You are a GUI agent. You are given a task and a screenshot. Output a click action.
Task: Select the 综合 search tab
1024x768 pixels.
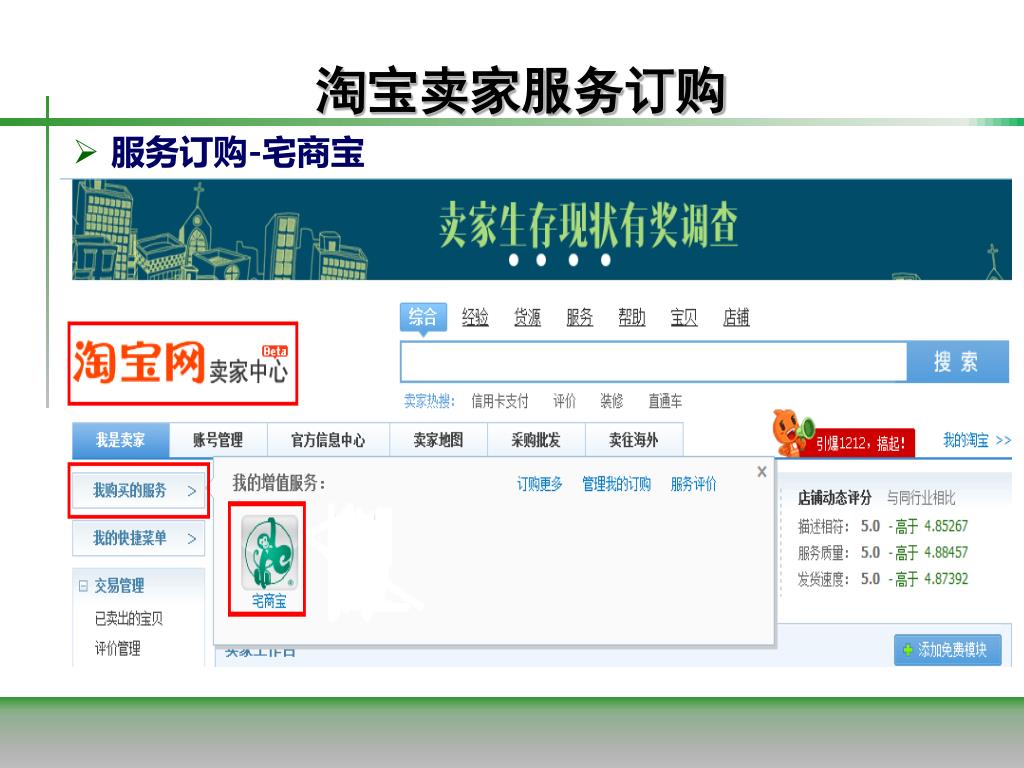423,317
